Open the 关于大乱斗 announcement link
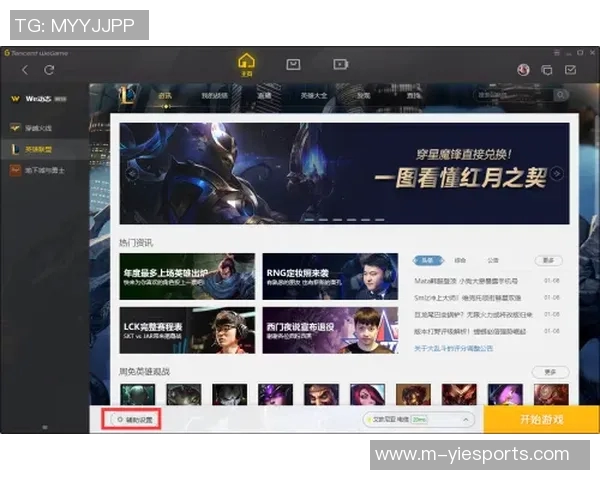This screenshot has height=480, width=600. point(454,348)
